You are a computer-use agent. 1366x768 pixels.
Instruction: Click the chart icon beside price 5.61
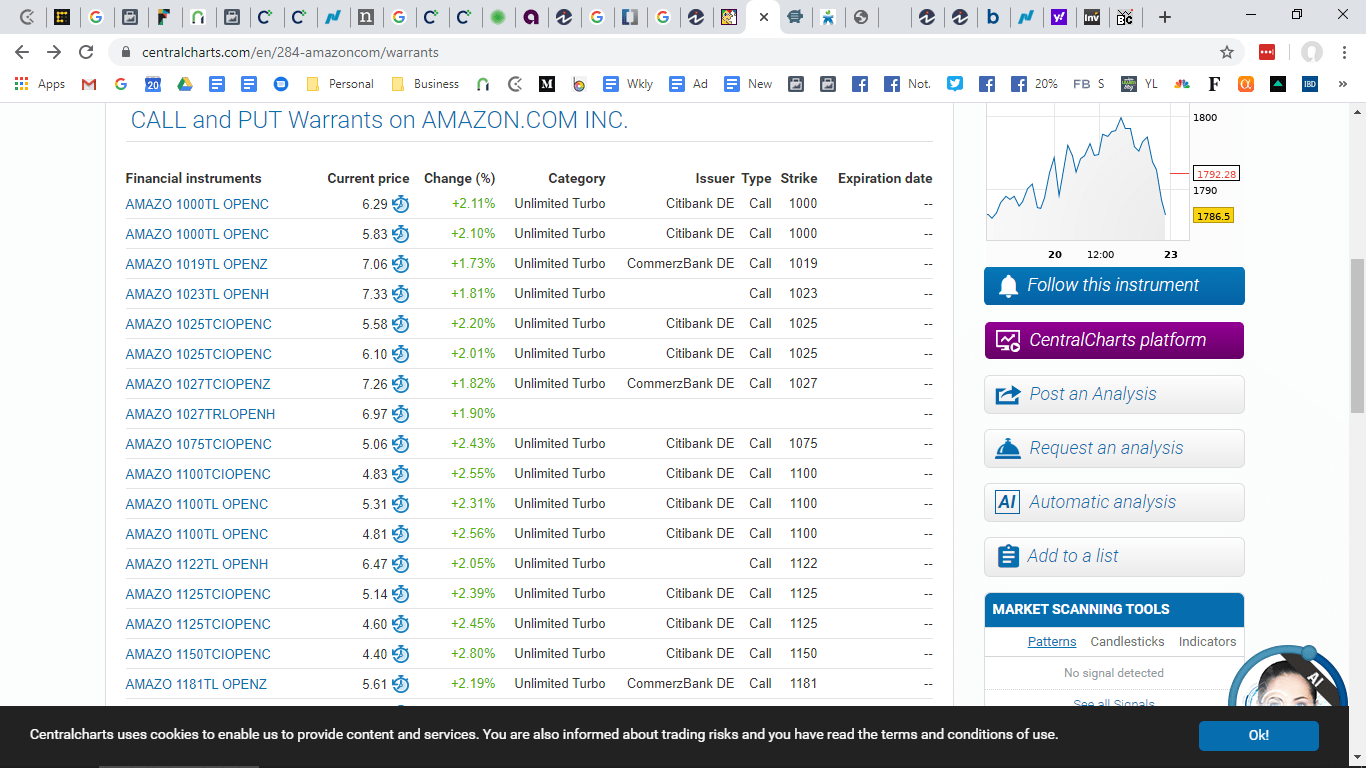pyautogui.click(x=401, y=684)
